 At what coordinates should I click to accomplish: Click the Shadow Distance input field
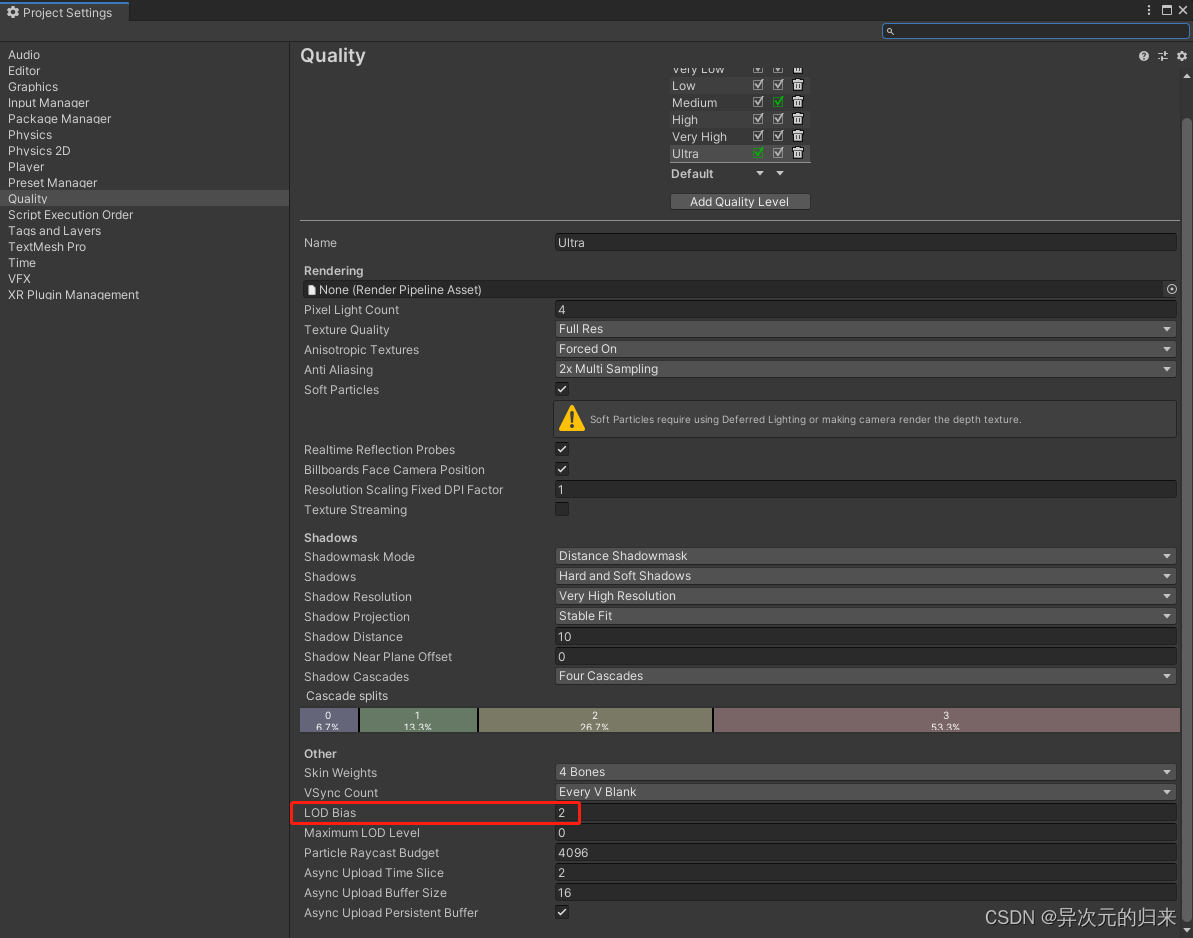pos(866,636)
